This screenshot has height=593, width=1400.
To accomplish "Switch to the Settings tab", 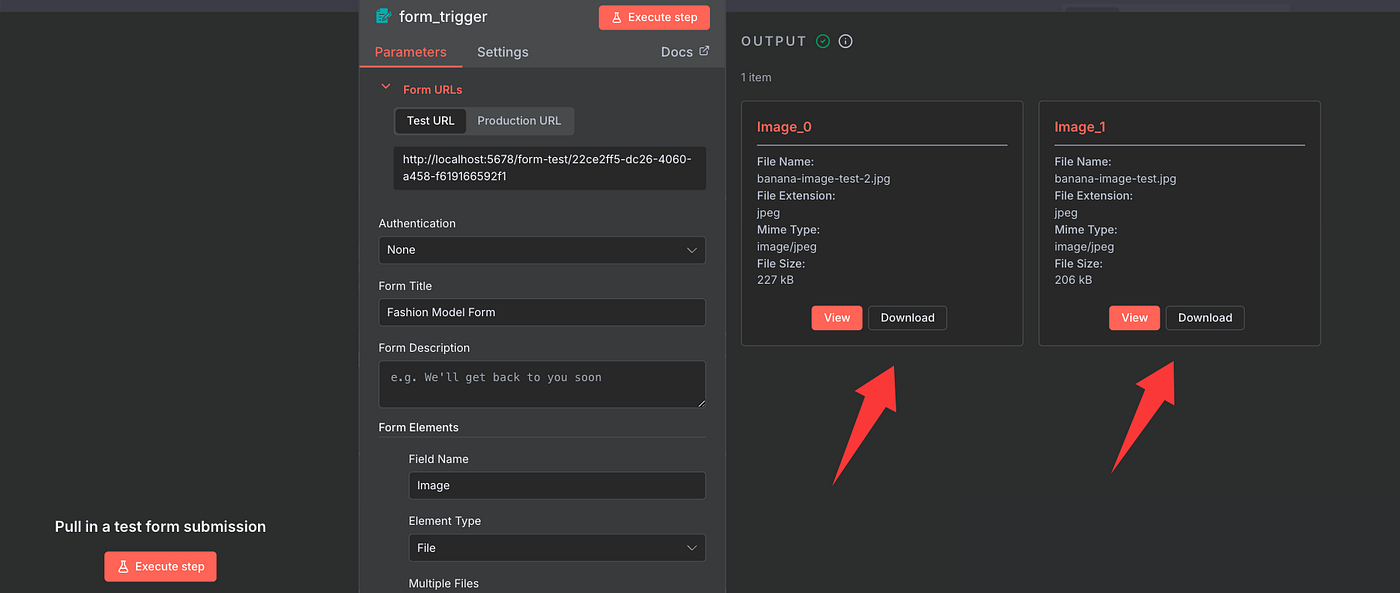I will tap(502, 52).
